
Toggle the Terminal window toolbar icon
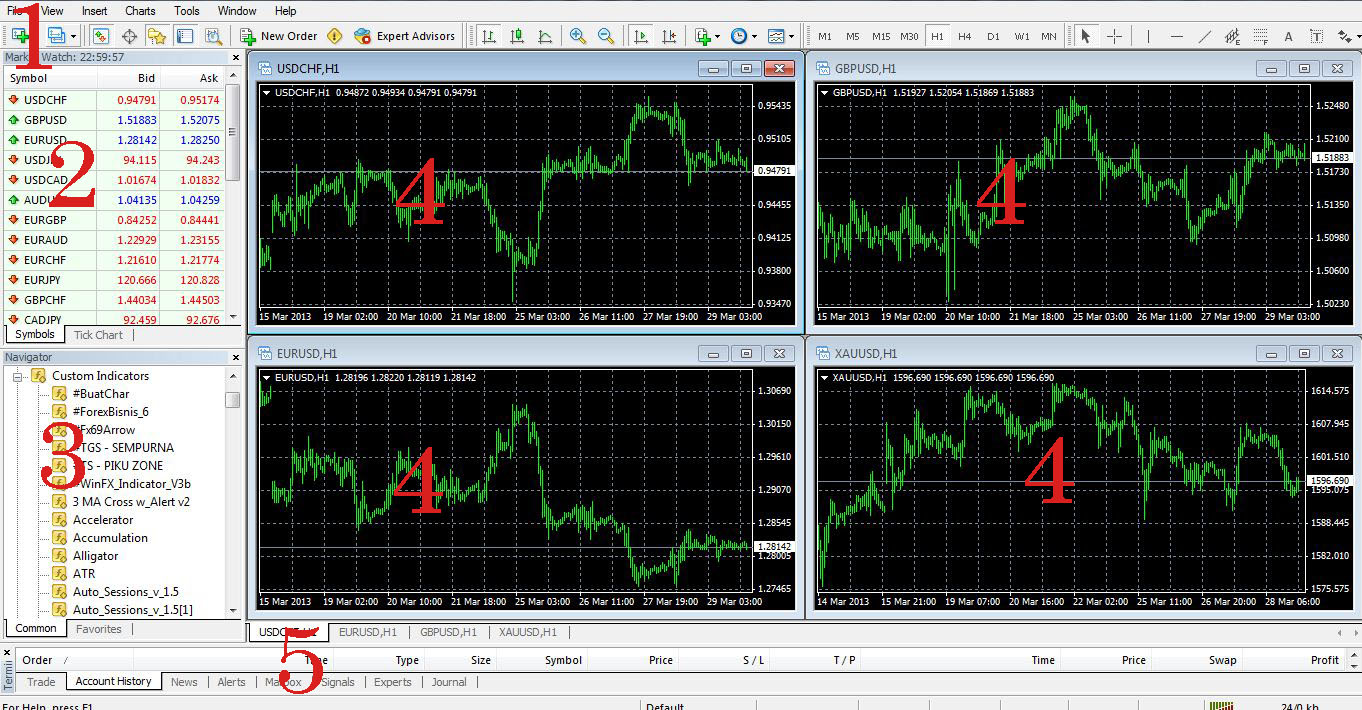click(185, 36)
